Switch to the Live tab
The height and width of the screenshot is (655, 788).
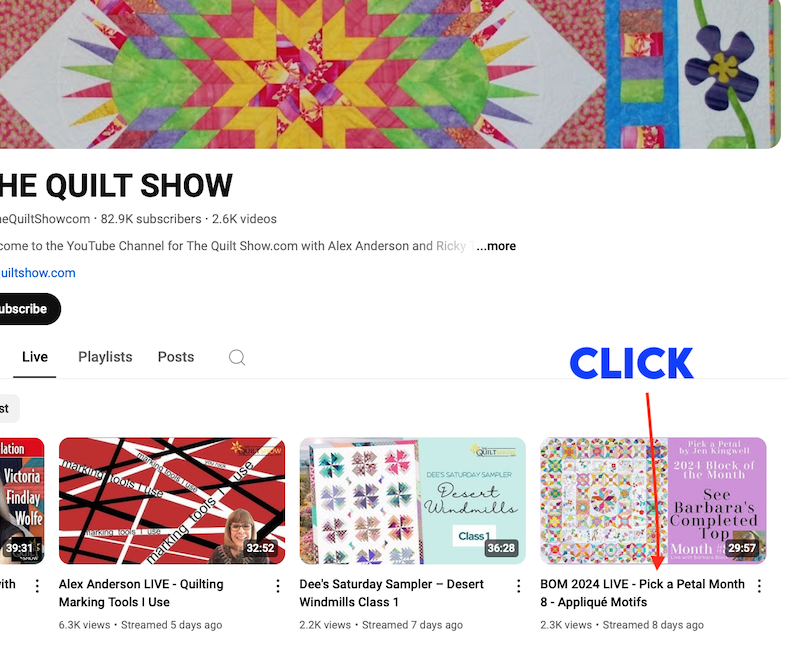(35, 357)
